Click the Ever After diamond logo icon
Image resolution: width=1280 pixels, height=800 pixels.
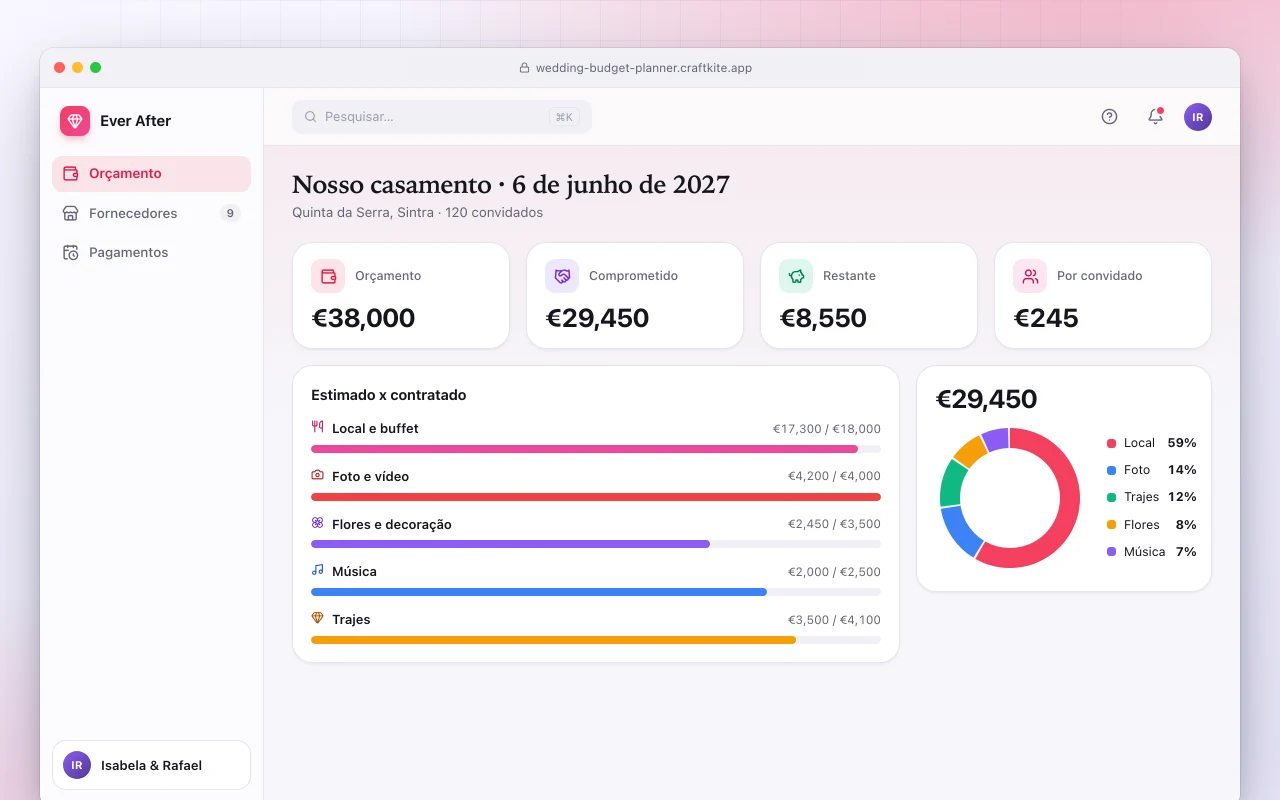coord(75,121)
